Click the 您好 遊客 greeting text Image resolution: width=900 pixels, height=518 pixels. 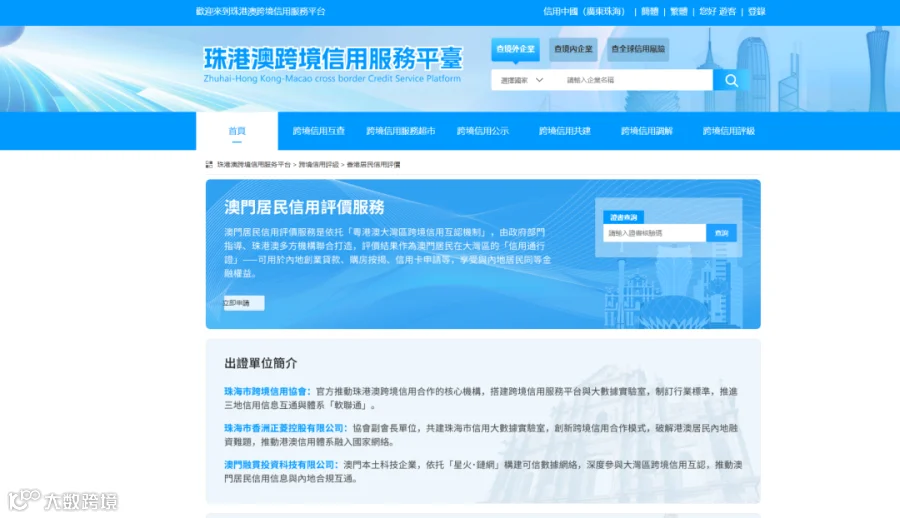pos(717,11)
